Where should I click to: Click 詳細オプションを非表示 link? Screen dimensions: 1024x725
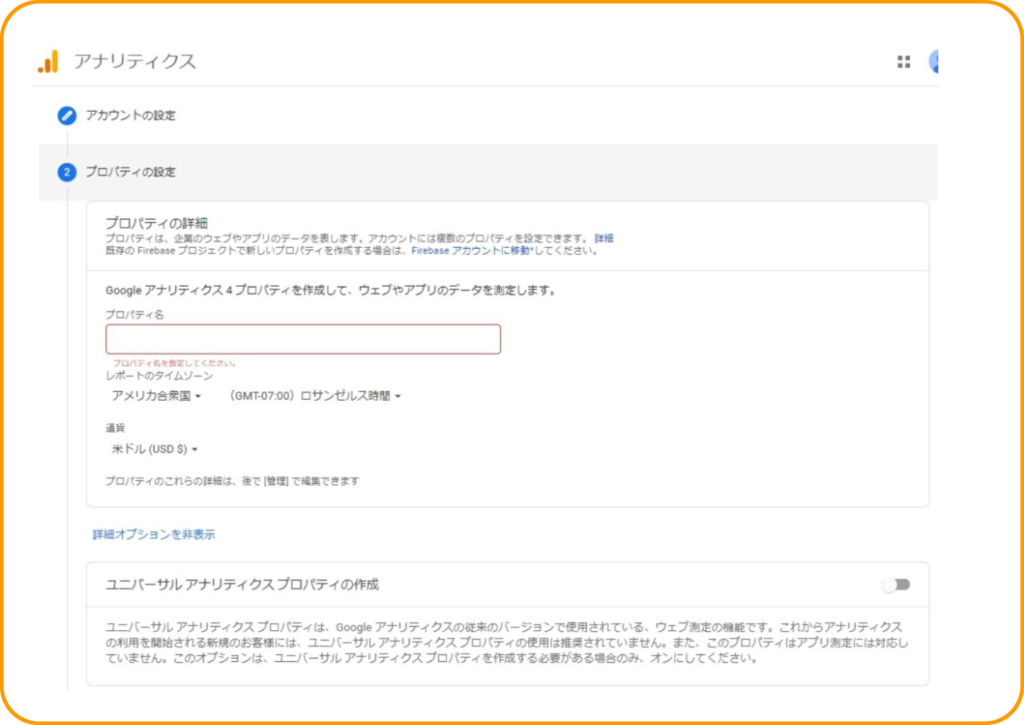(x=153, y=534)
